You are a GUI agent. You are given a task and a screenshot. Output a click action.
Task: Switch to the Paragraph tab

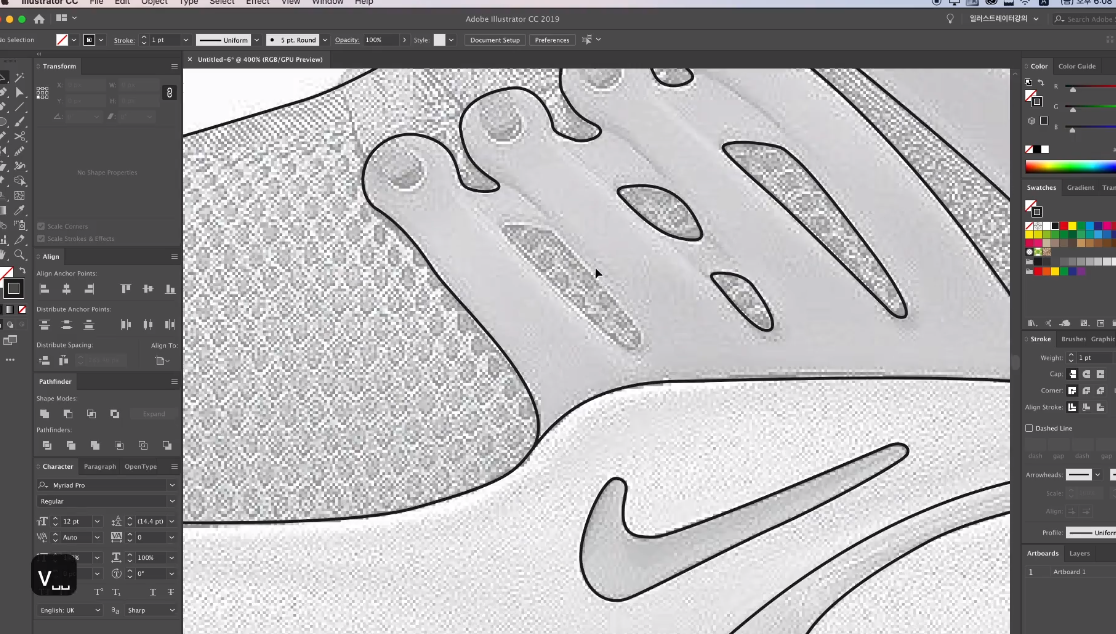coord(100,467)
